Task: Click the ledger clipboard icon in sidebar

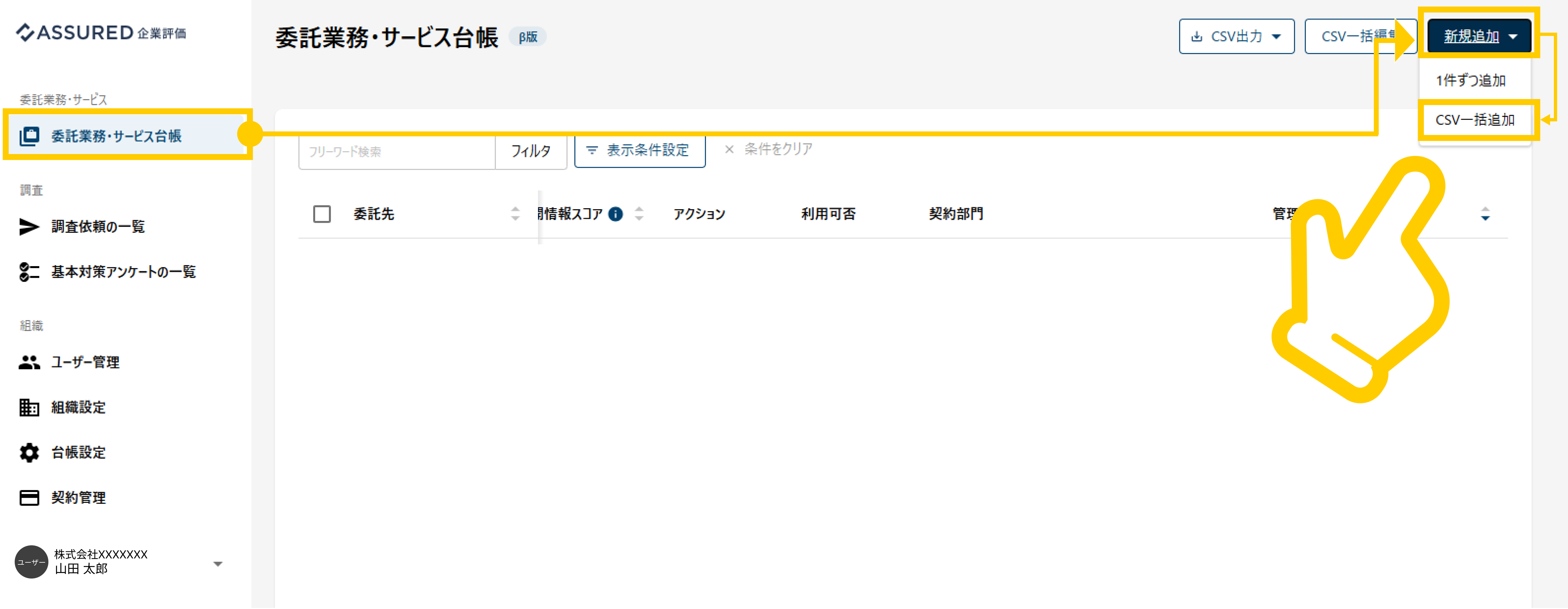Action: 29,136
